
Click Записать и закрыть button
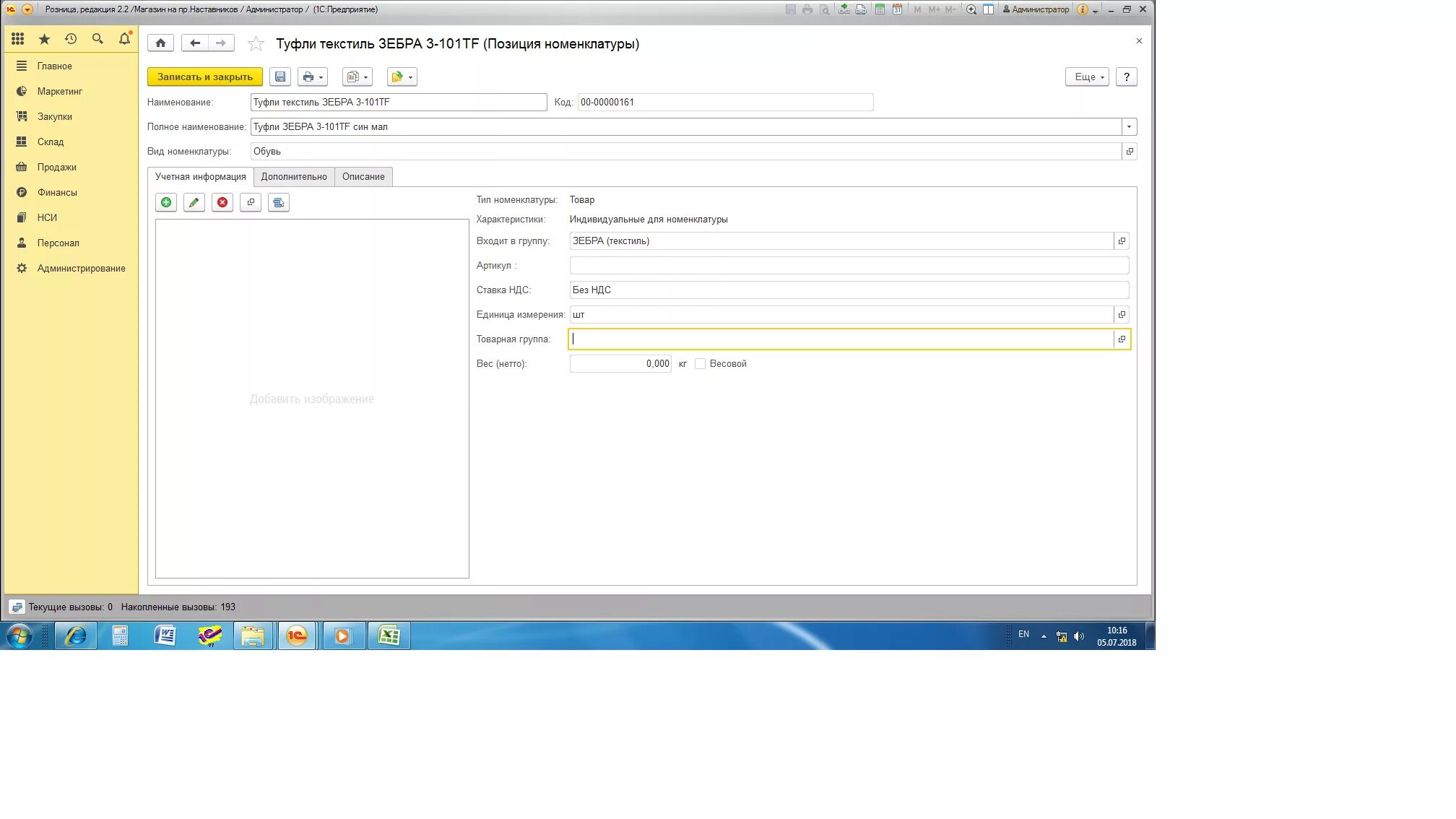tap(205, 77)
